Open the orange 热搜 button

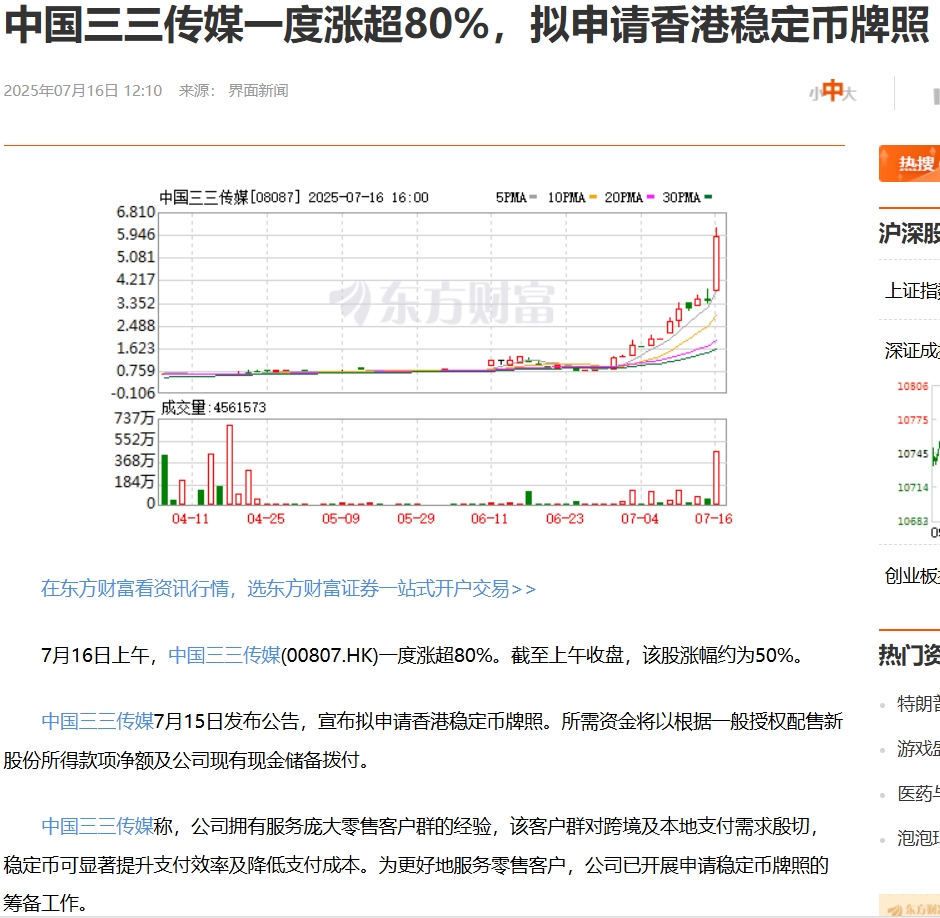[909, 163]
